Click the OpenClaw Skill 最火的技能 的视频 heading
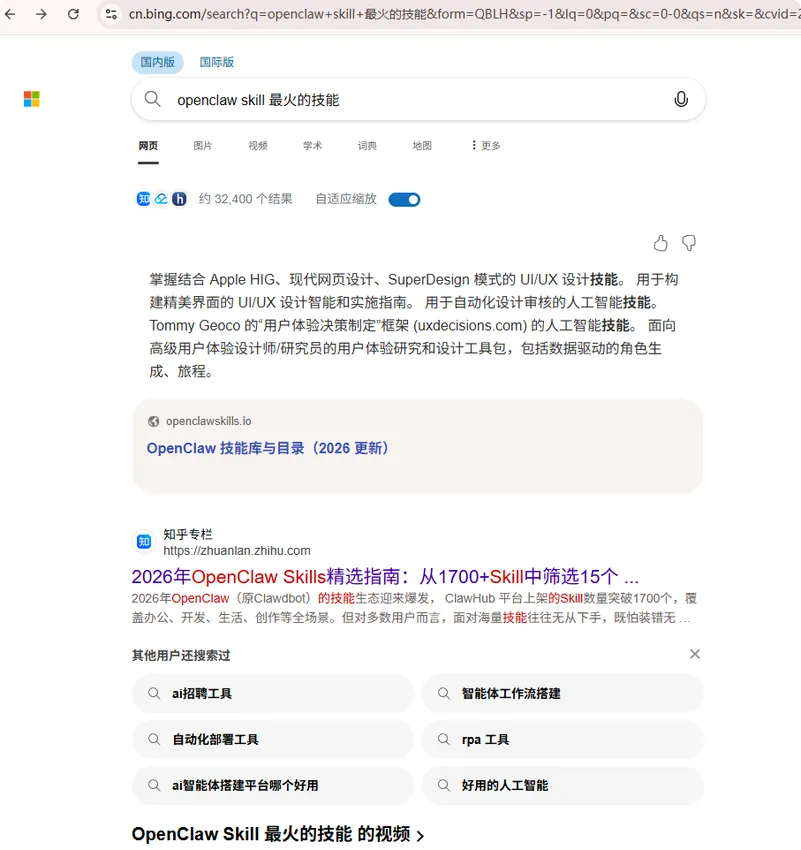Viewport: 801px width, 850px height. point(271,834)
